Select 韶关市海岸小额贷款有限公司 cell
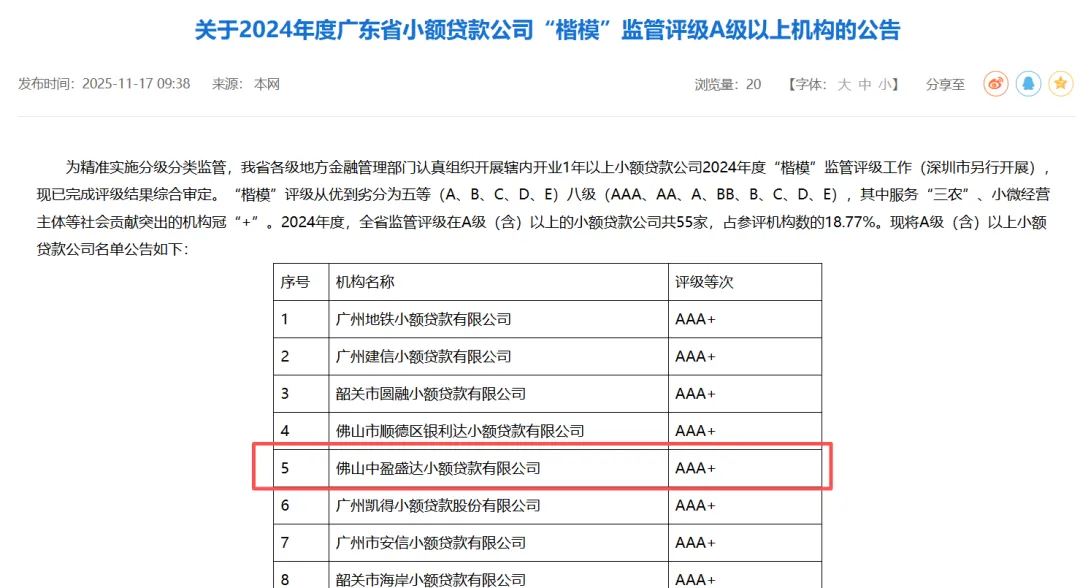1080x588 pixels. pyautogui.click(x=499, y=577)
